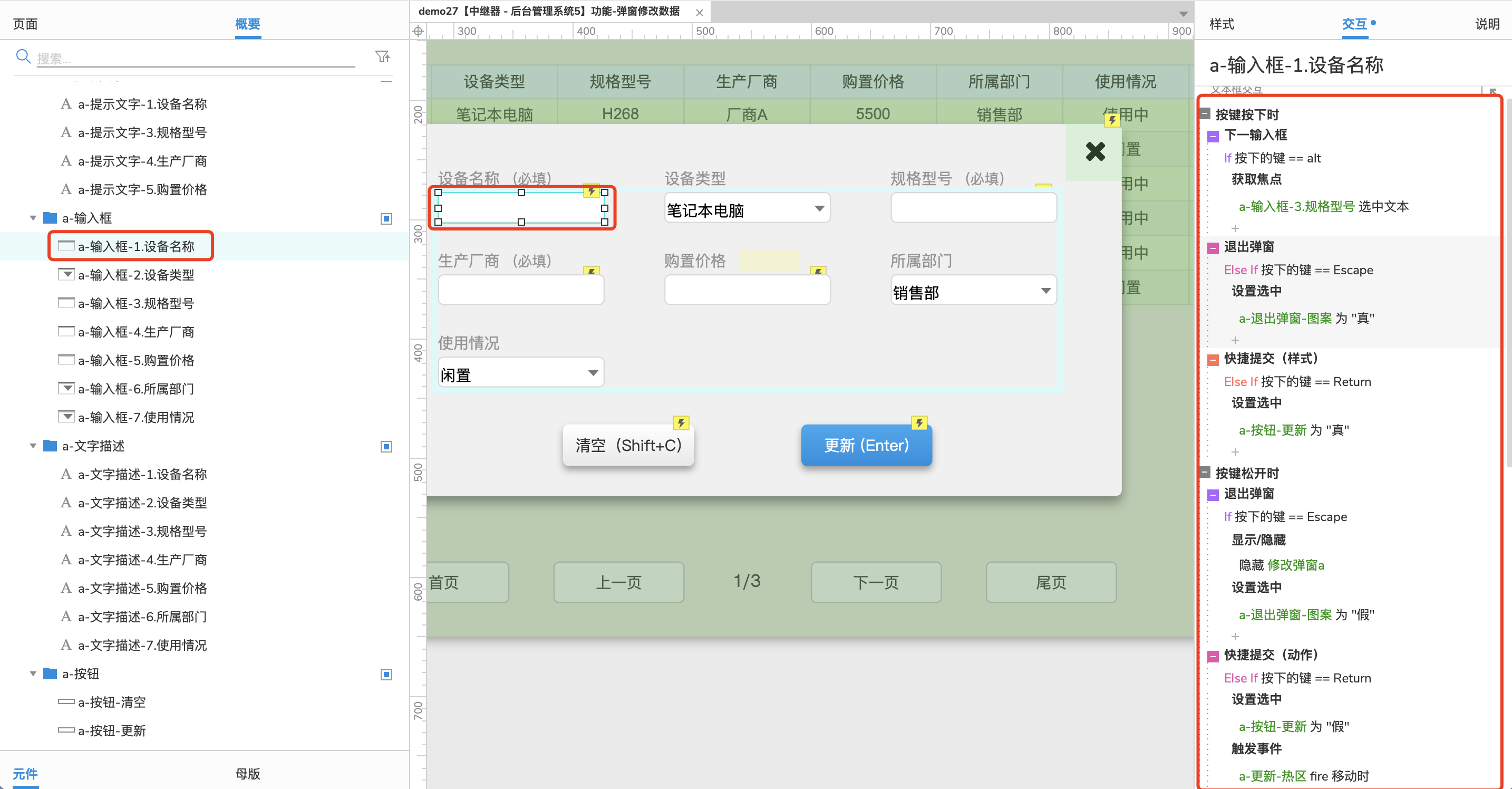This screenshot has width=1512, height=789.
Task: Switch to the 交互 tab
Action: tap(1355, 24)
